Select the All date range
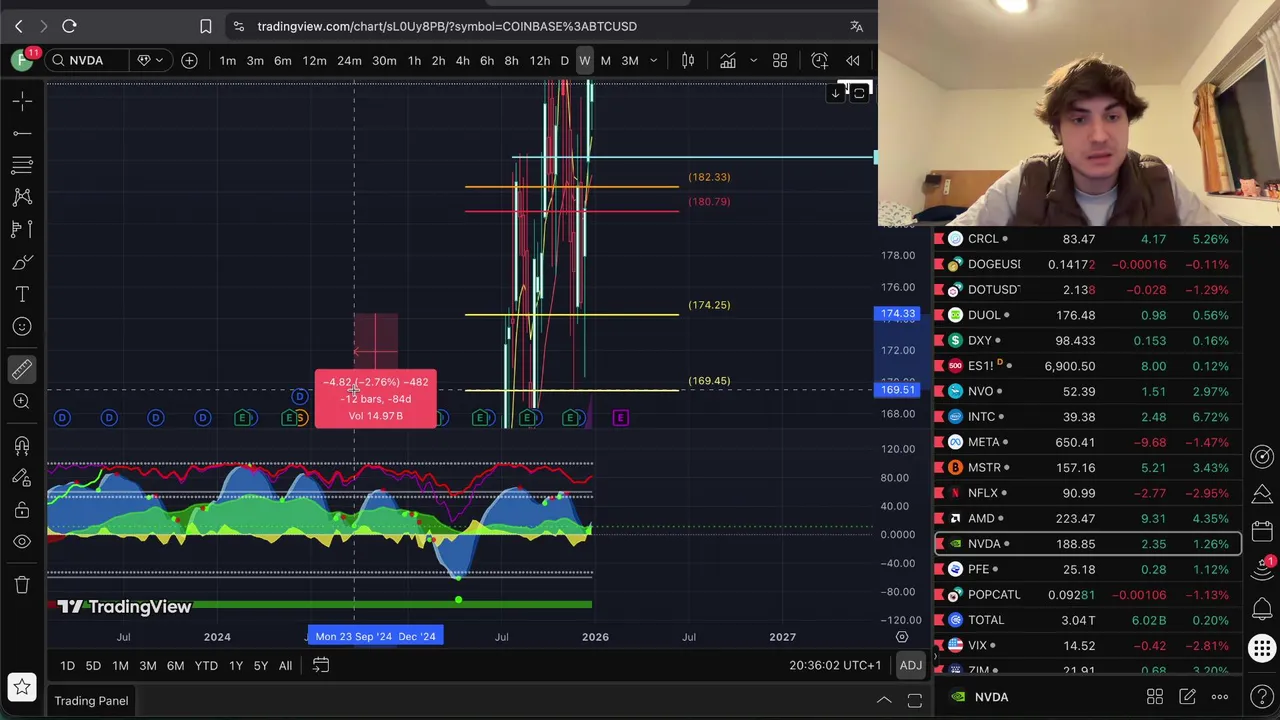1280x720 pixels. (285, 666)
